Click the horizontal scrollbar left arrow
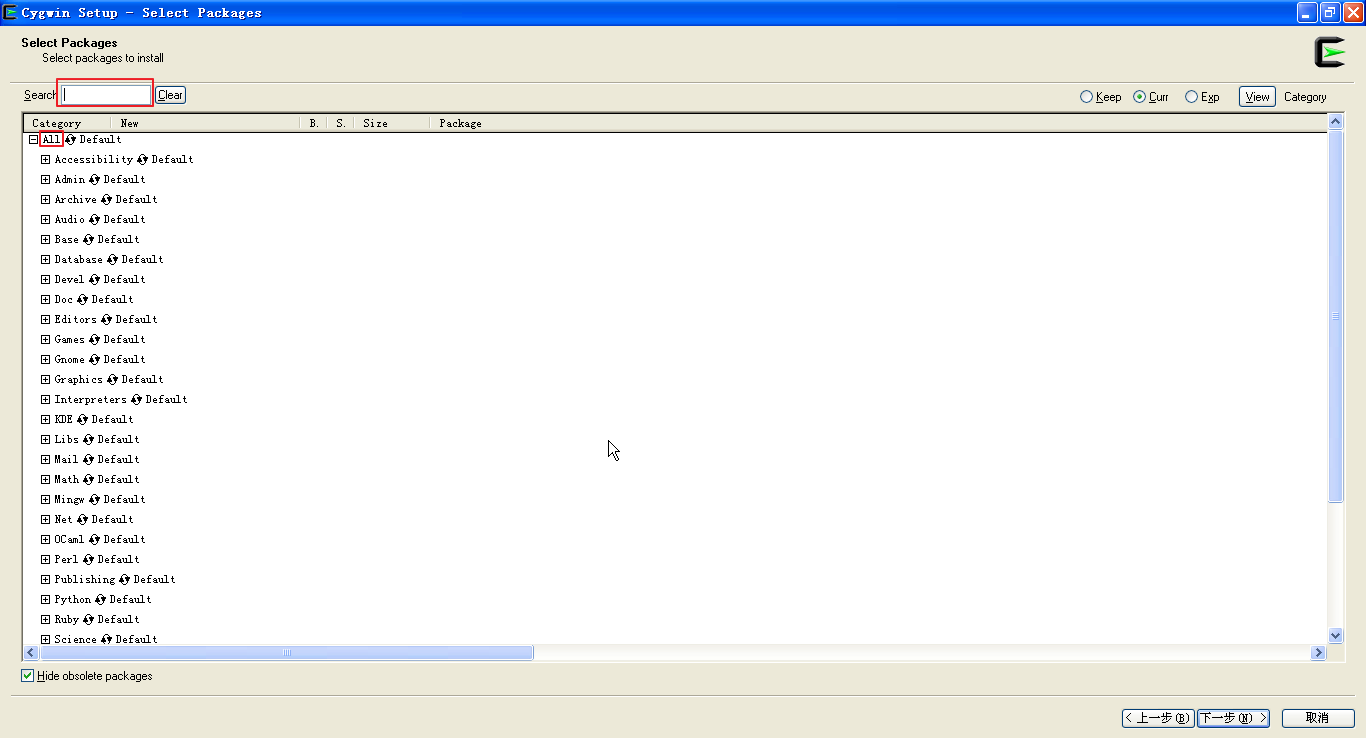 point(31,653)
